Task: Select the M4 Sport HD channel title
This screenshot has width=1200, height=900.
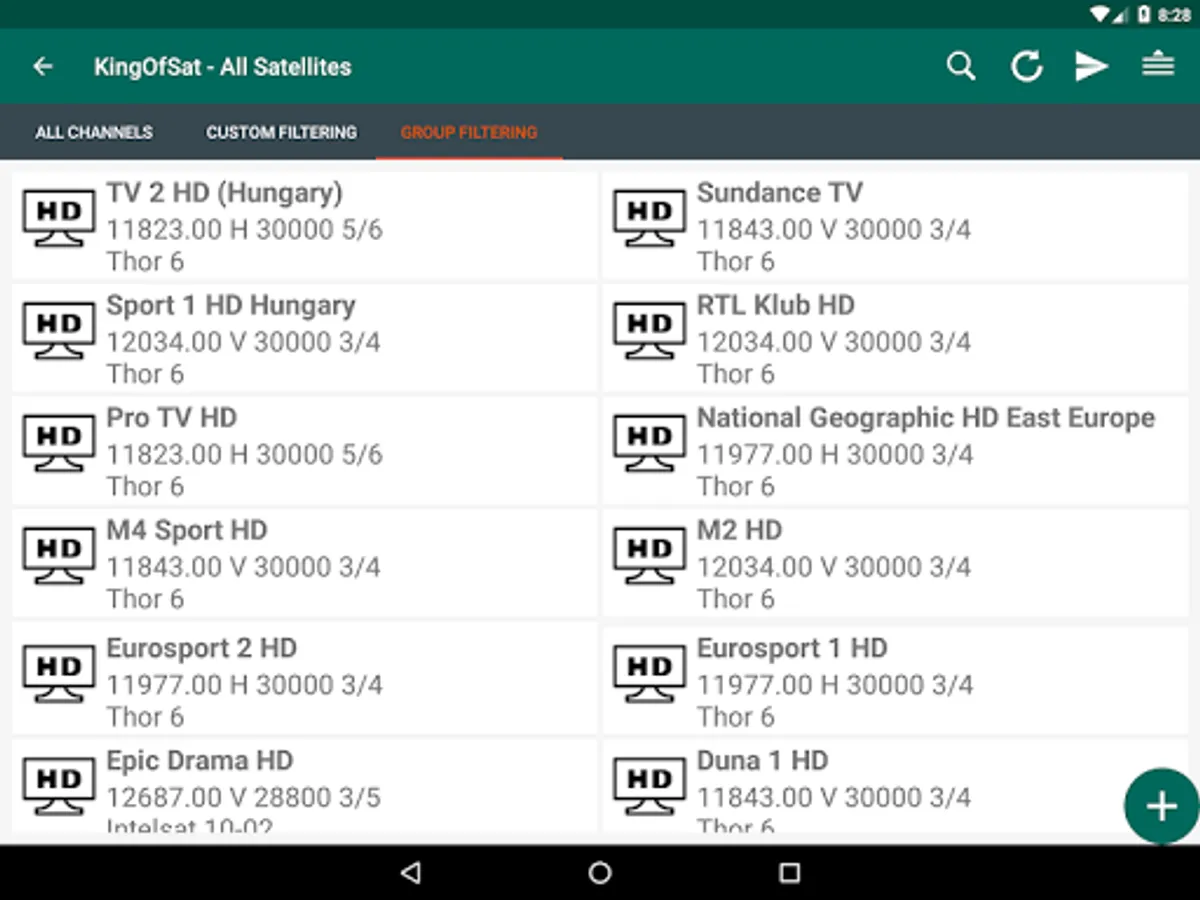Action: coord(187,530)
